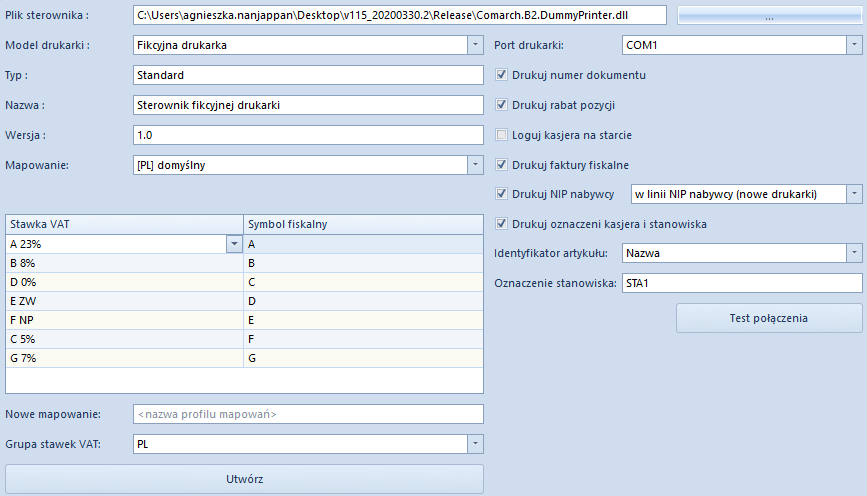Uncheck Drukuj faktury fiskalne
This screenshot has width=867, height=496.
coord(501,164)
